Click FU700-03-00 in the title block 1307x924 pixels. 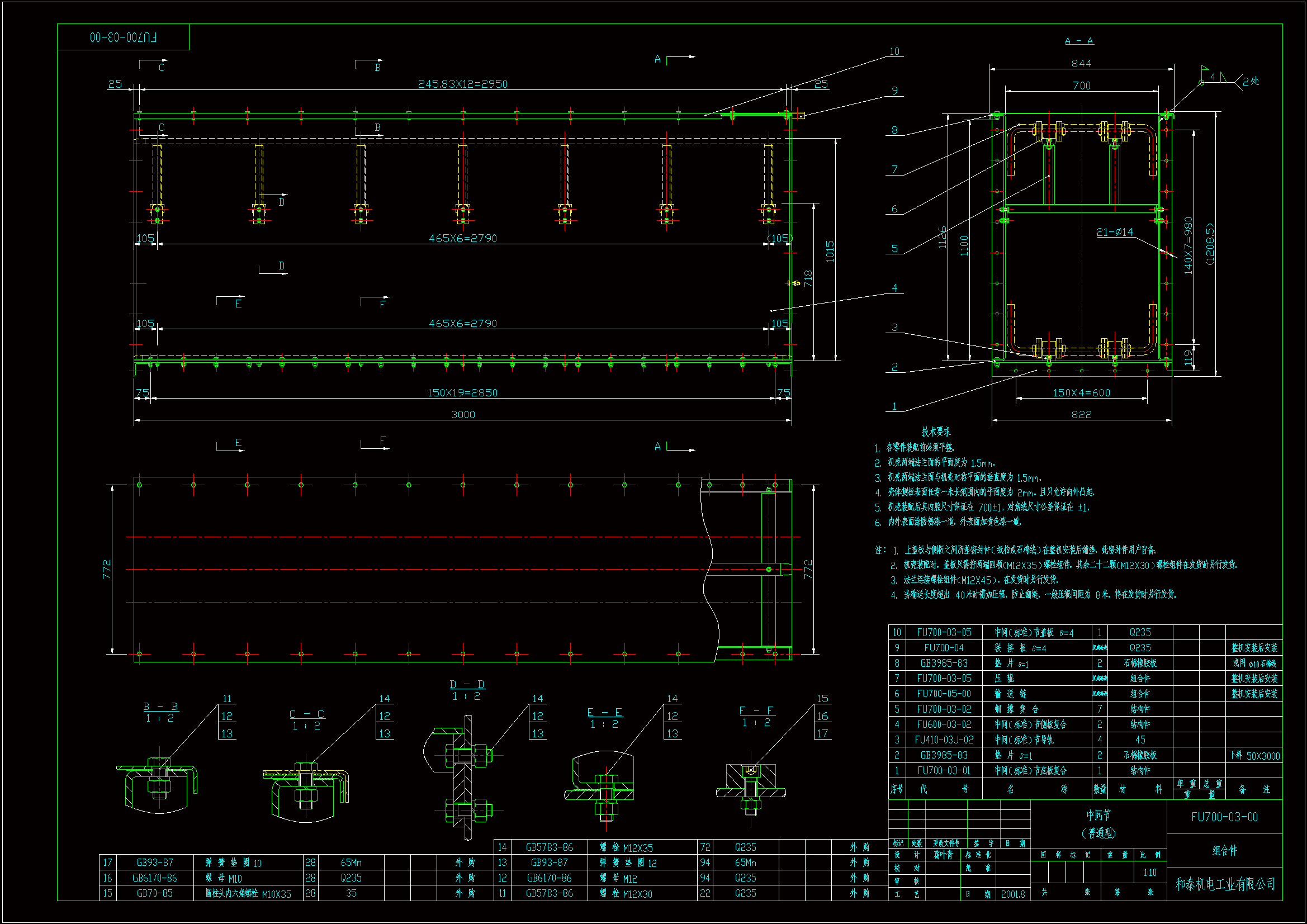pyautogui.click(x=1224, y=817)
